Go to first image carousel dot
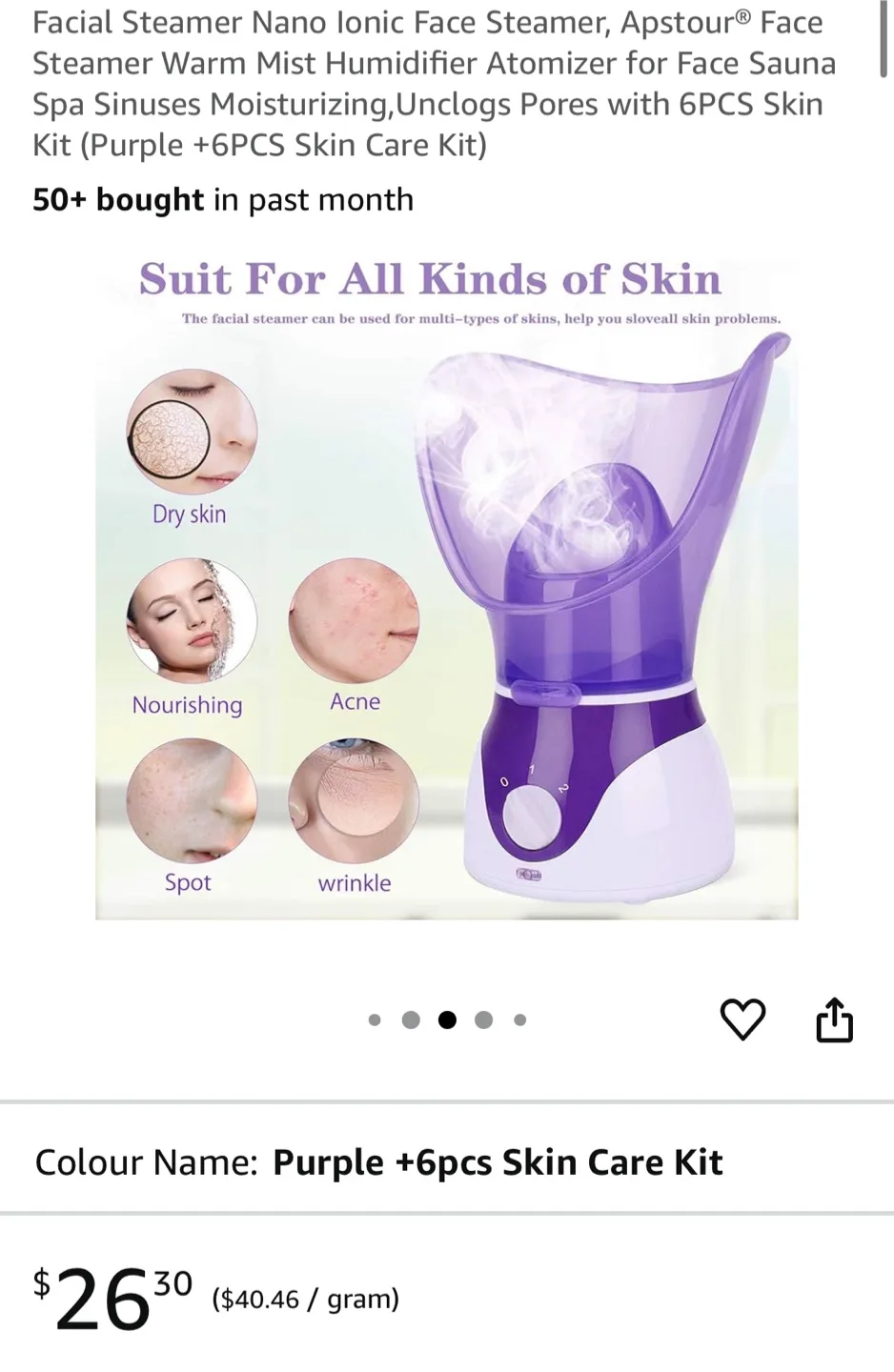Viewport: 894px width, 1372px height. (375, 1020)
